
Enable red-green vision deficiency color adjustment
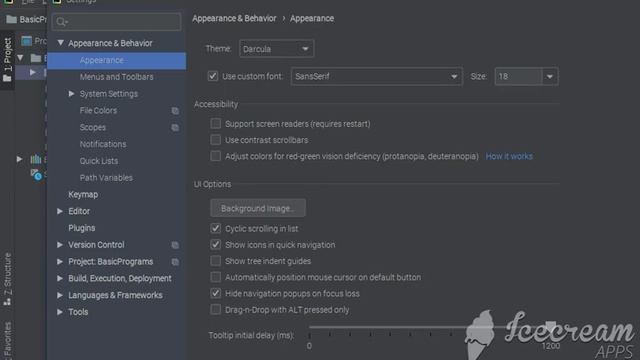click(216, 156)
